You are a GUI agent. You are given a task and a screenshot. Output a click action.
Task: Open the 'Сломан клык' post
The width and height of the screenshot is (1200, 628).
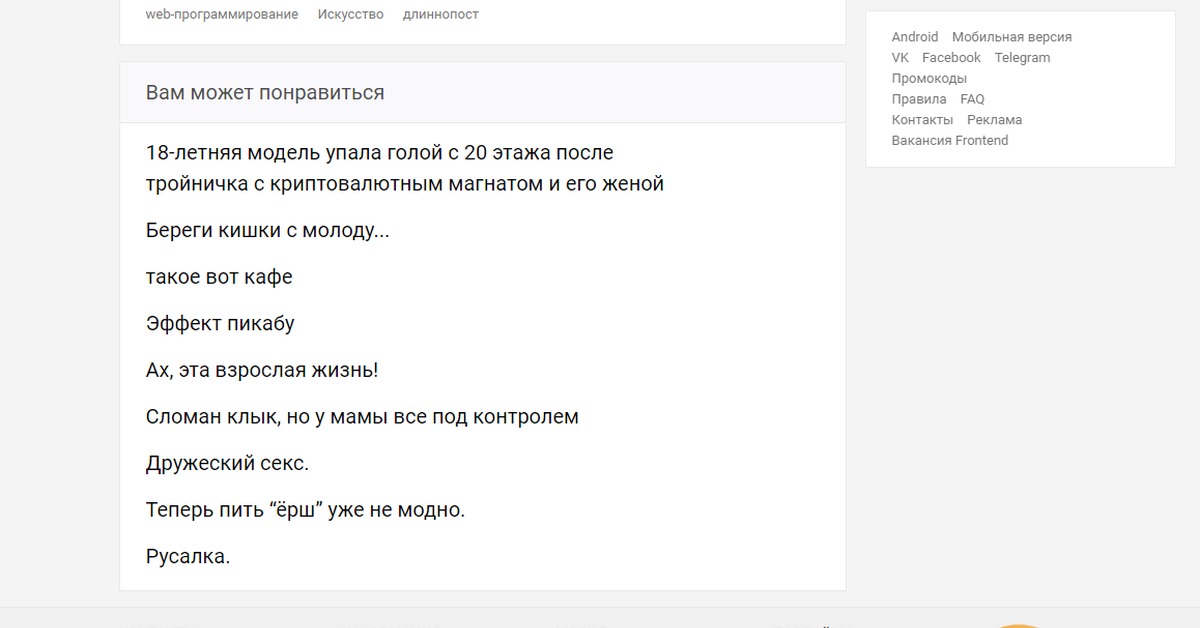[x=362, y=417]
